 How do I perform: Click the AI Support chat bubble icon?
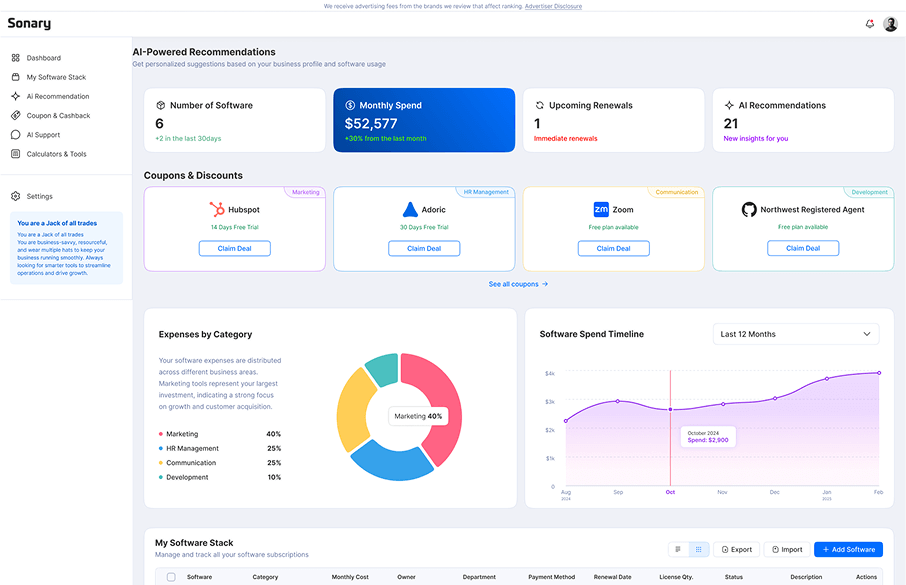16,135
